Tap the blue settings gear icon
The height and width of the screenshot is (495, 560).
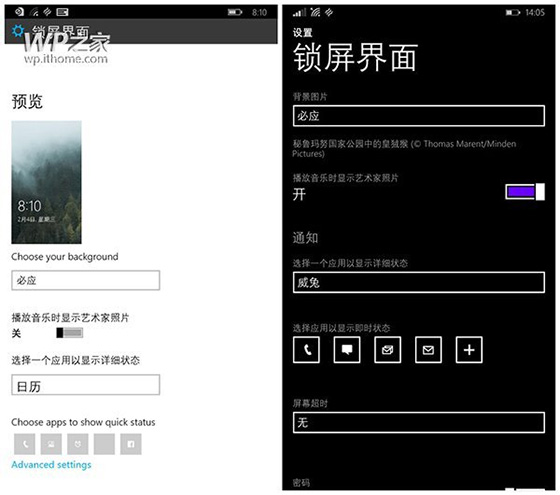pos(18,31)
